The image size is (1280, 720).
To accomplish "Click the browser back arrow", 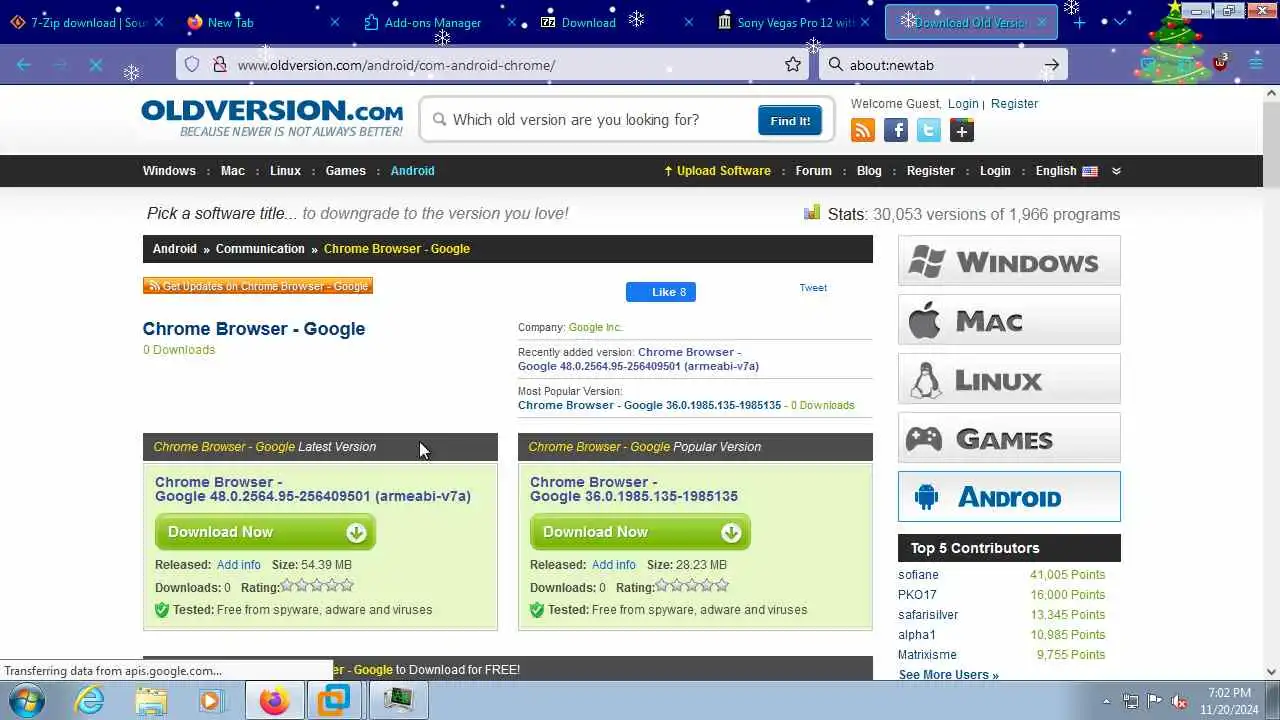I will point(24,65).
